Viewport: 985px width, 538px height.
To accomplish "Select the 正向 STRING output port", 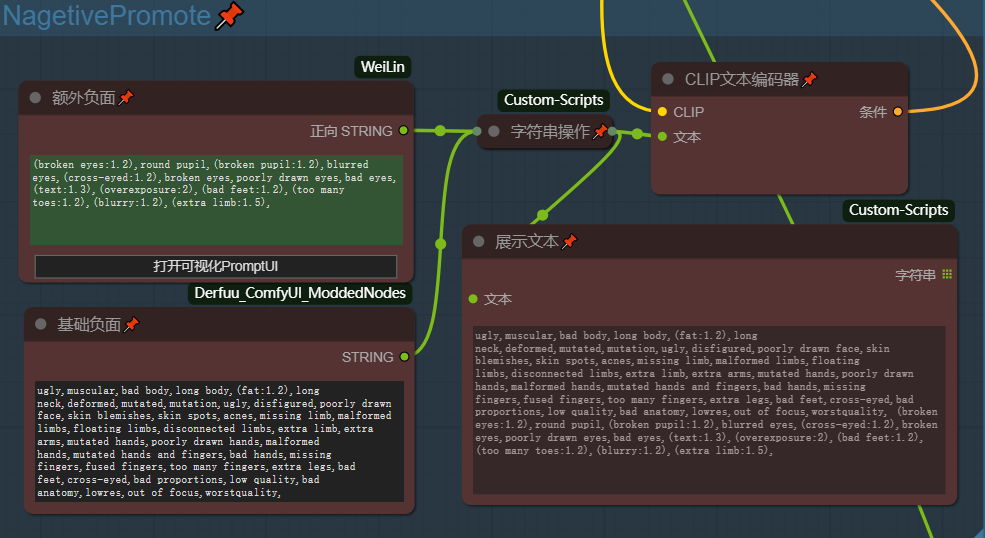I will pyautogui.click(x=403, y=130).
